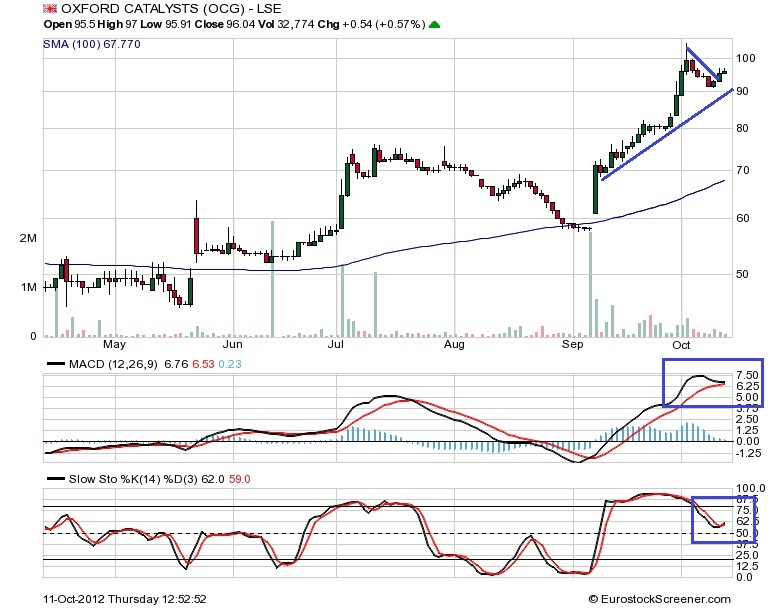The height and width of the screenshot is (610, 778).
Task: Click the tallest volume bar in mid-June
Action: [x=272, y=279]
